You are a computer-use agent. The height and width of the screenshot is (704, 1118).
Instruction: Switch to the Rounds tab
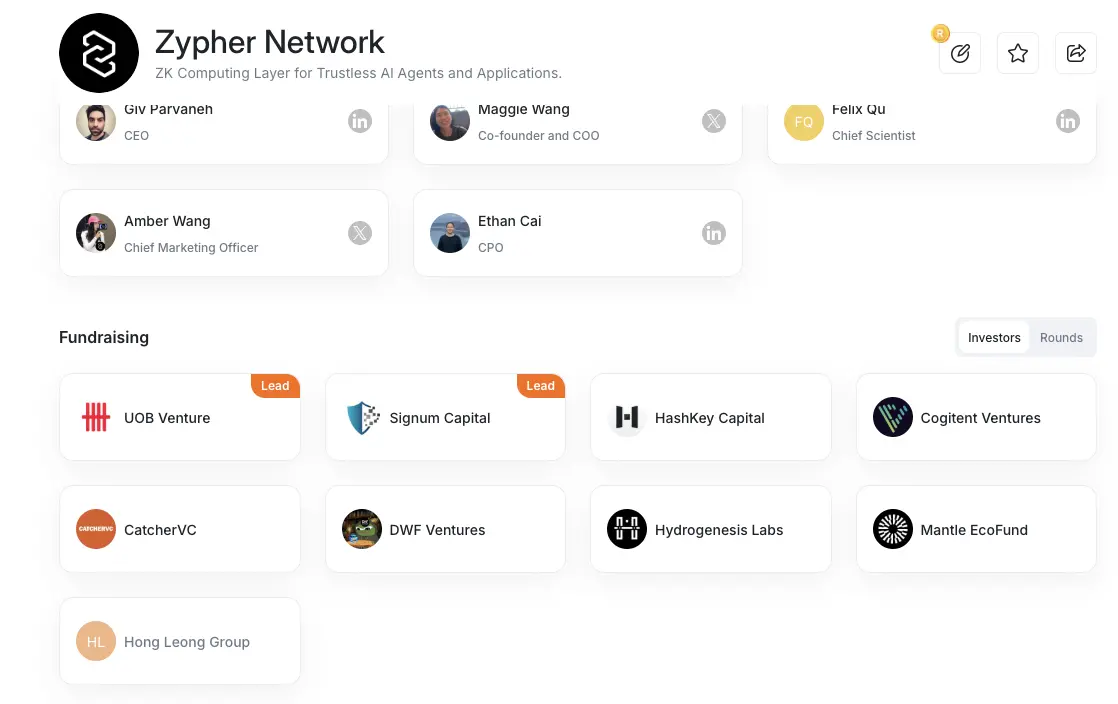pos(1061,338)
